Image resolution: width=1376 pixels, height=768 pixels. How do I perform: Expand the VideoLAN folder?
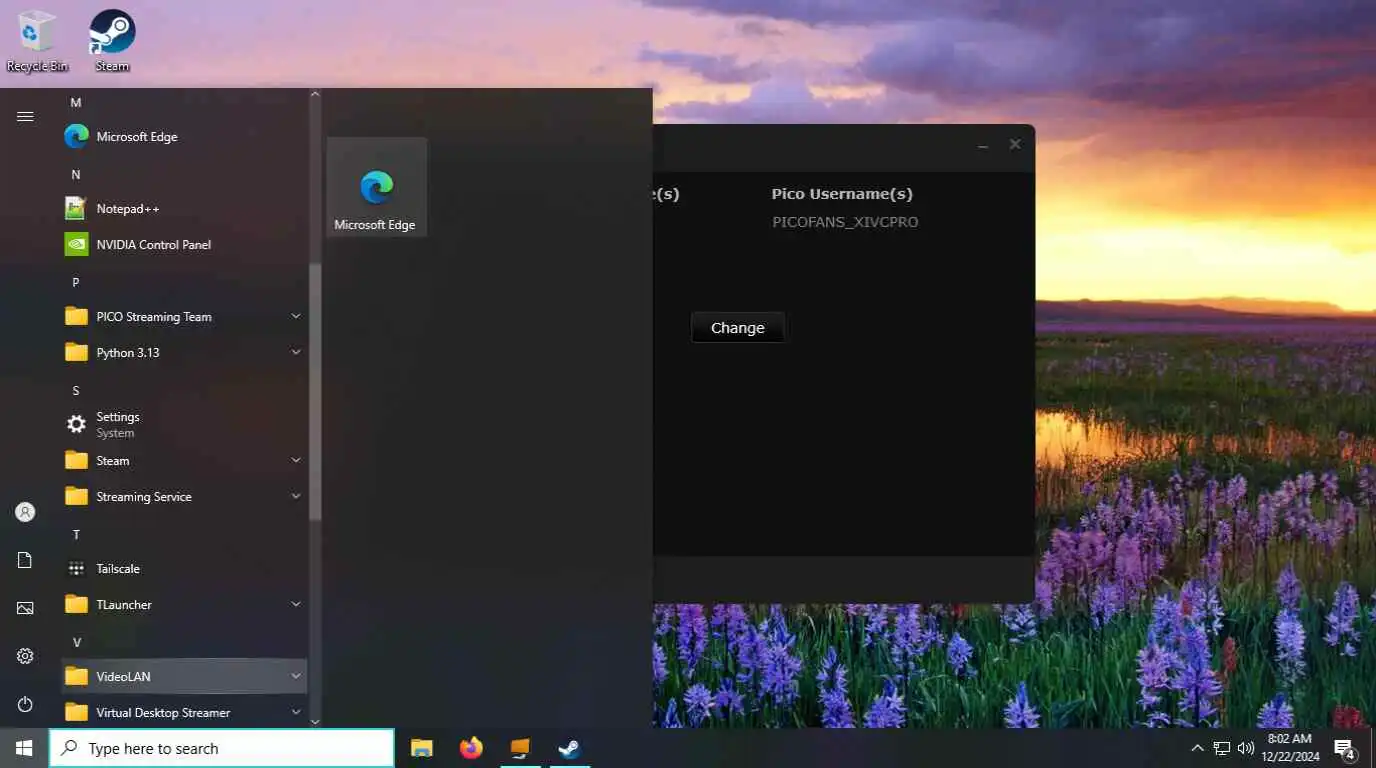[184, 677]
